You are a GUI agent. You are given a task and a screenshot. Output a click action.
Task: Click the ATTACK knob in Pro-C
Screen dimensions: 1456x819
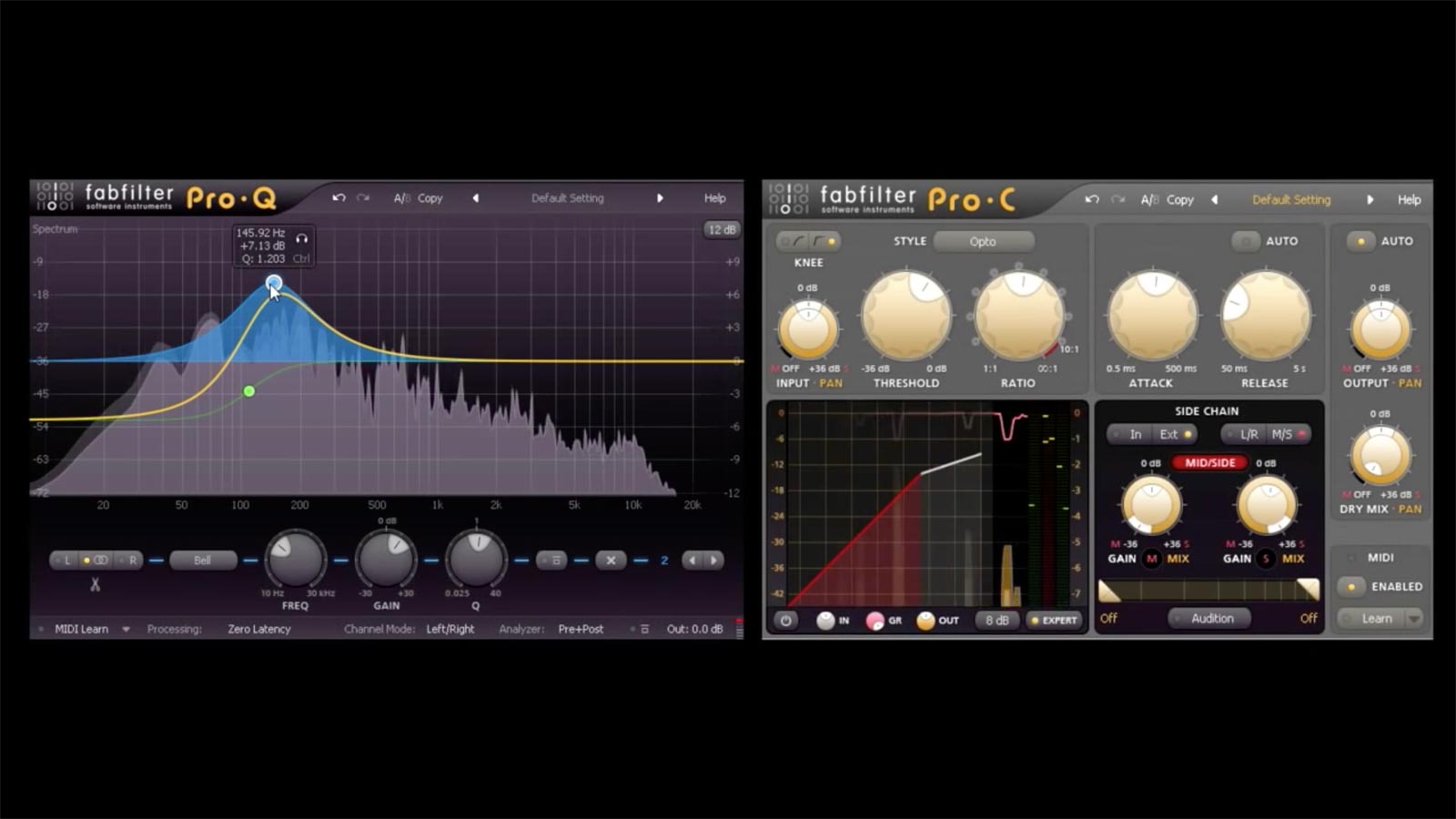(1152, 316)
